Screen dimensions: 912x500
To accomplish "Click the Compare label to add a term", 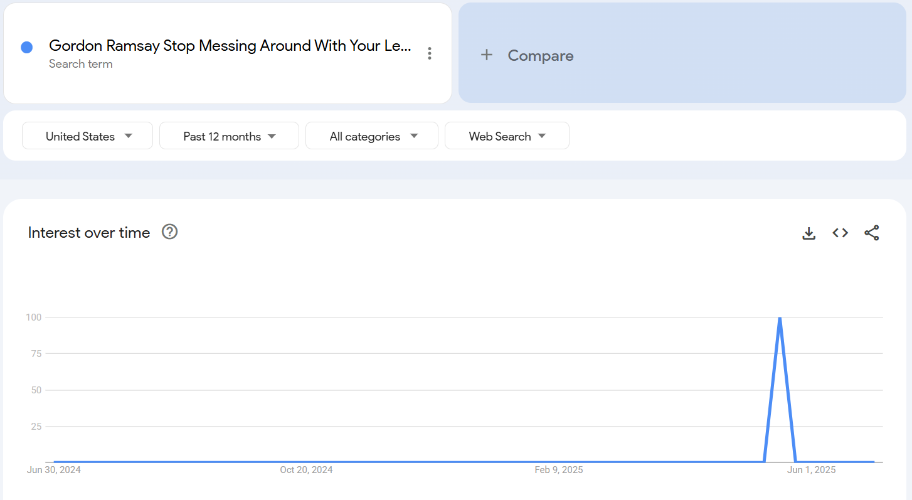I will 540,56.
